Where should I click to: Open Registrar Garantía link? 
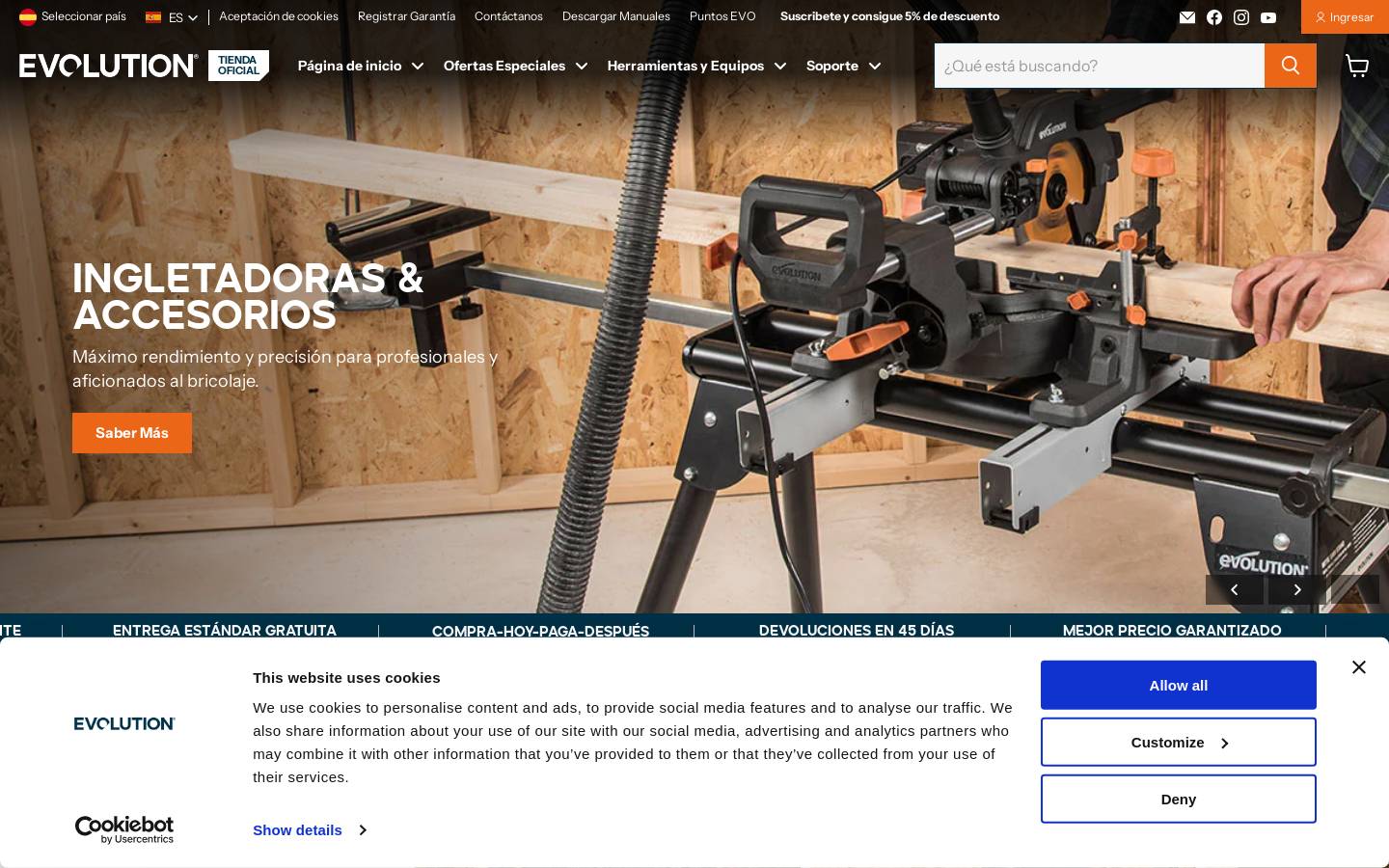[x=406, y=16]
